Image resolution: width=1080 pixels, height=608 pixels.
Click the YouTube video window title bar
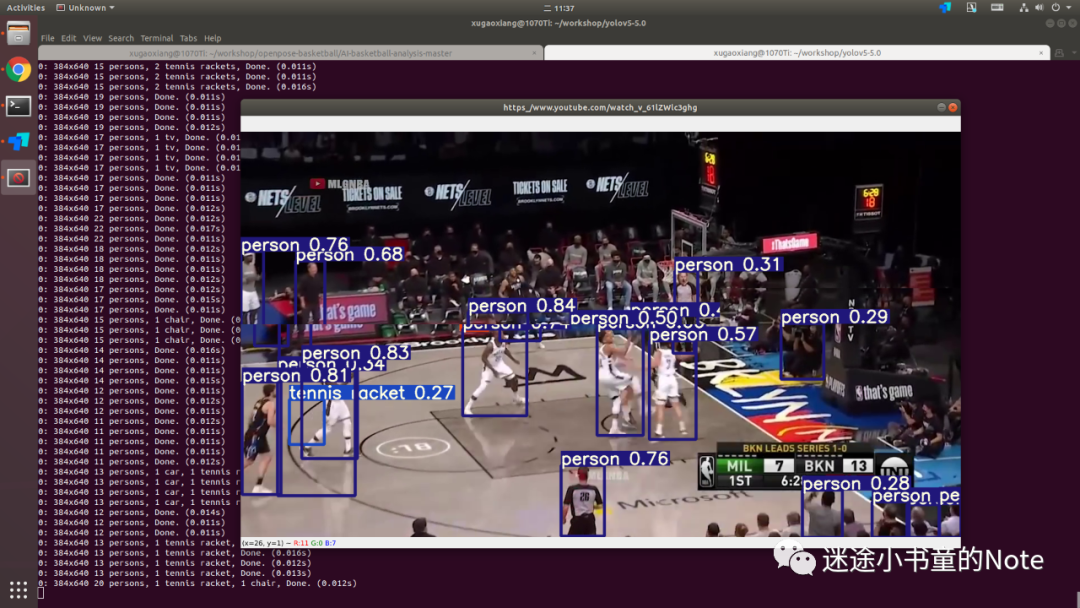coord(600,107)
